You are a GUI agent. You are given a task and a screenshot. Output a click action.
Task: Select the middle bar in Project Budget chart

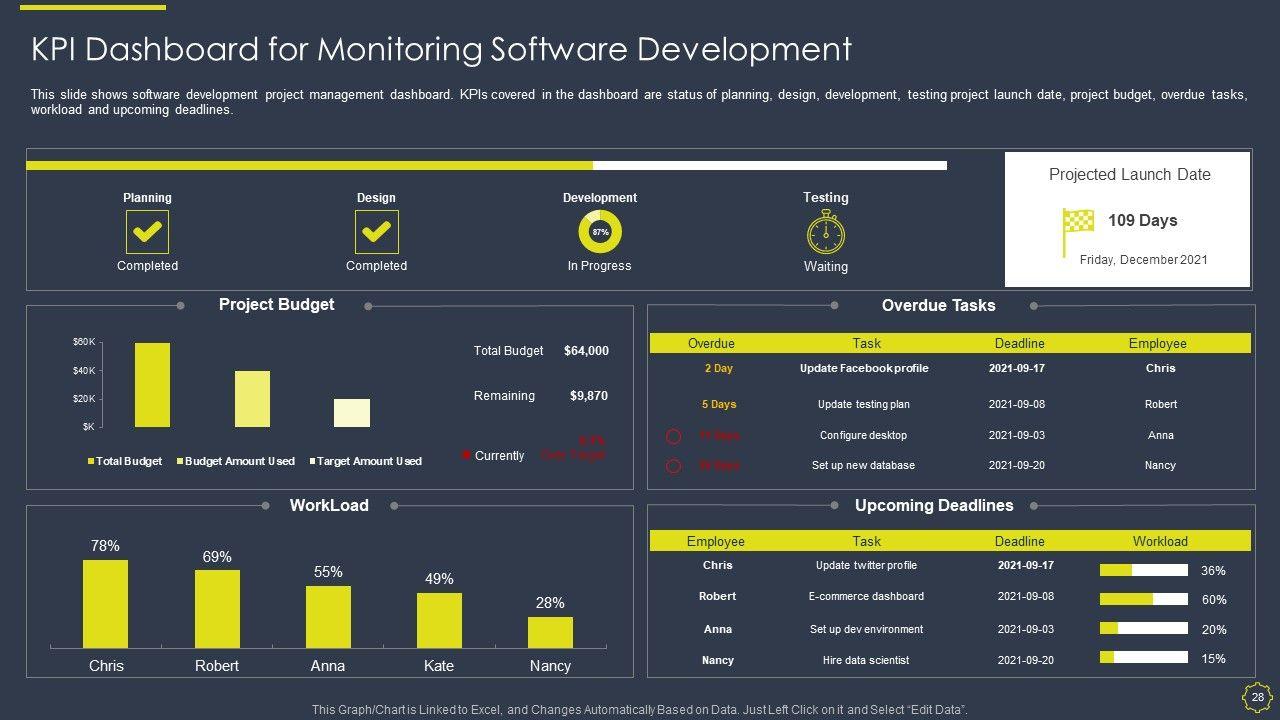[252, 399]
